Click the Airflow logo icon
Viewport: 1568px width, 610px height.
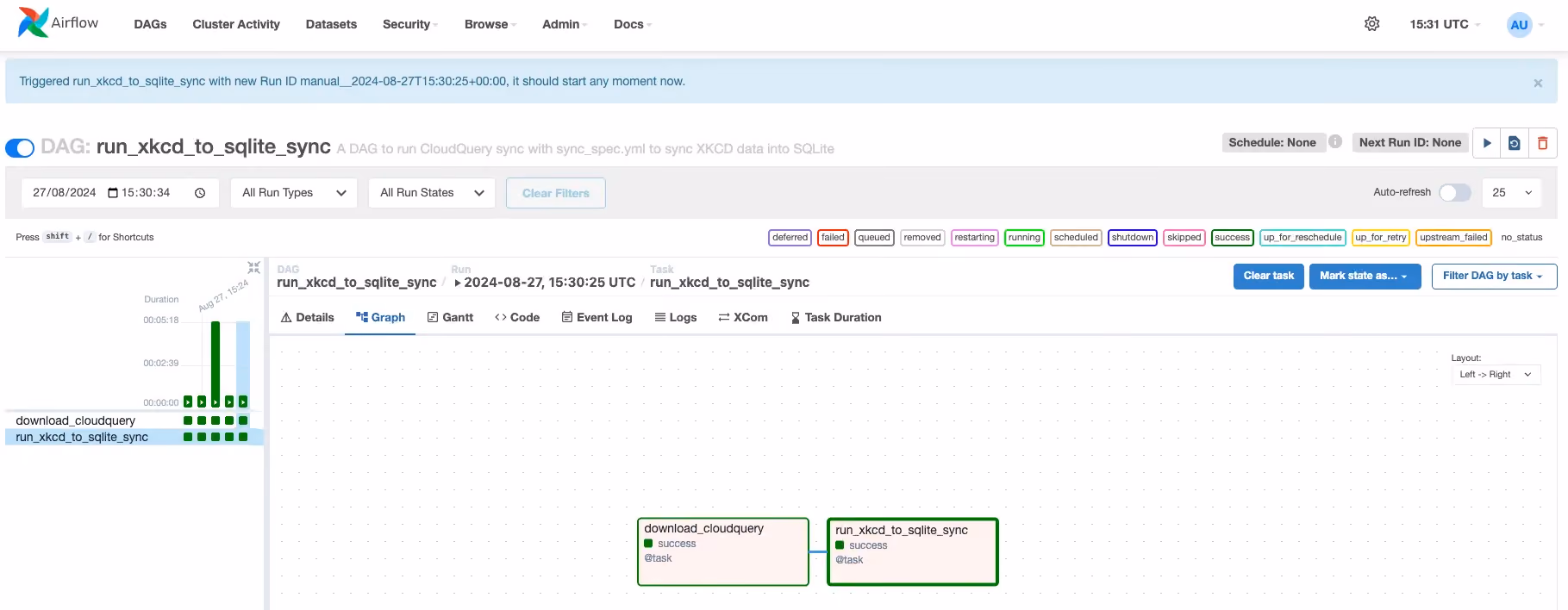click(x=34, y=22)
